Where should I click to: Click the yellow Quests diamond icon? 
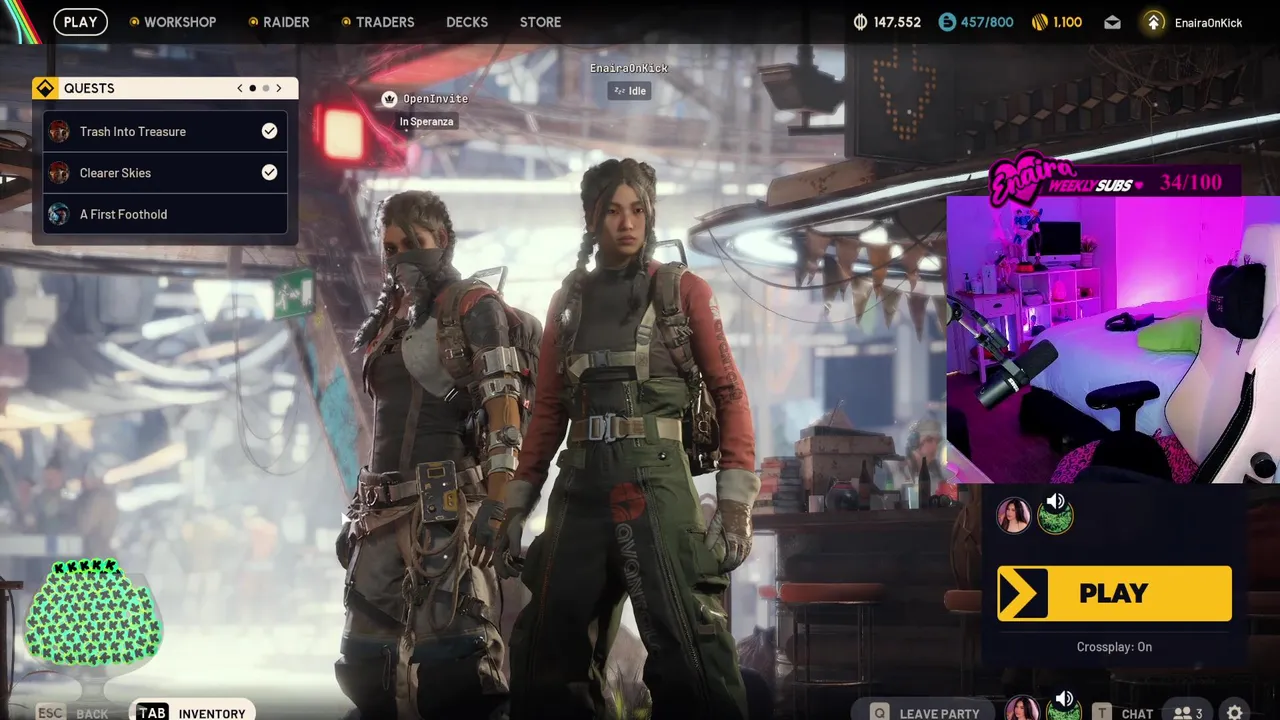coord(45,88)
